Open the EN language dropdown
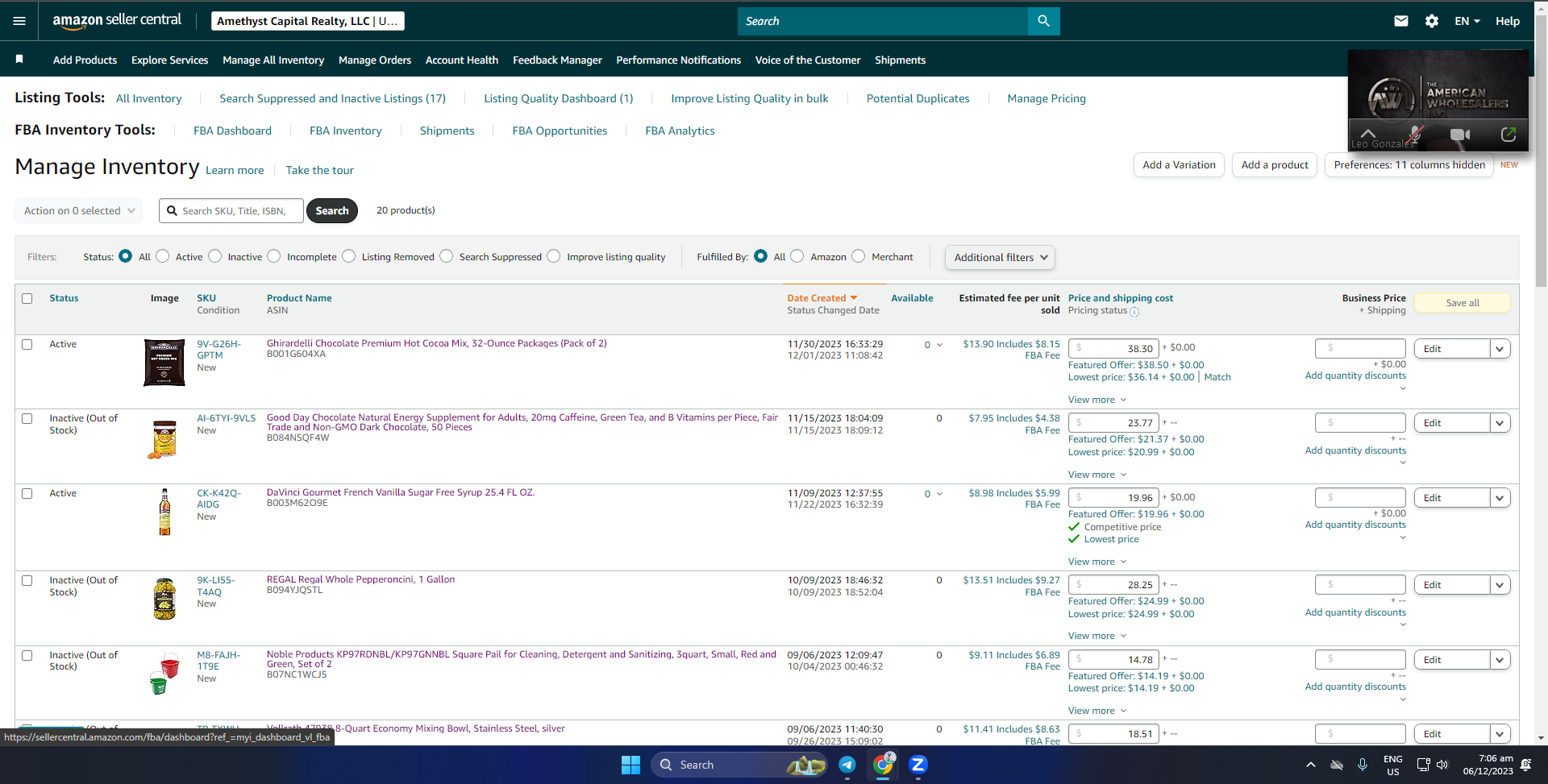Viewport: 1548px width, 784px height. click(1467, 21)
